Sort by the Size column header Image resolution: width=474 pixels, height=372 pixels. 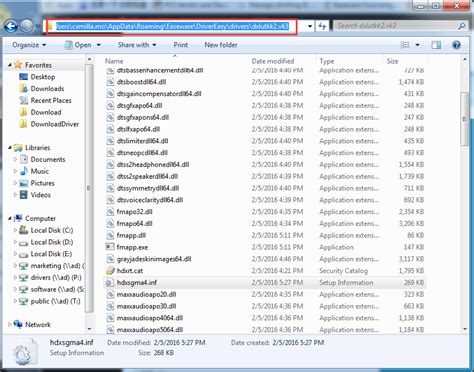(x=405, y=61)
